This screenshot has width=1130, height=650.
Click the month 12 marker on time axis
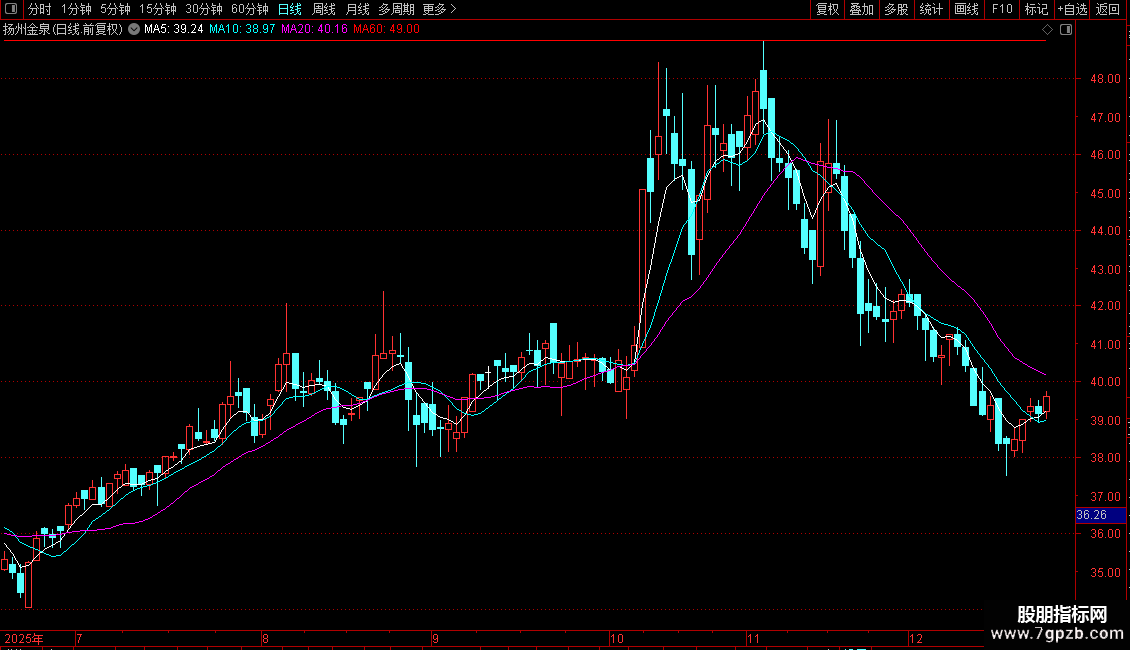(915, 639)
